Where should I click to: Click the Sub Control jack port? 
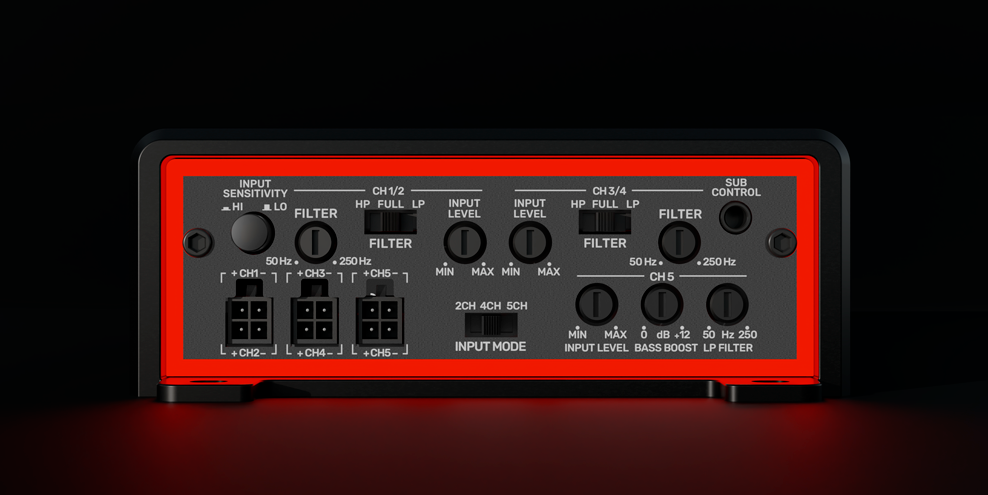[736, 216]
